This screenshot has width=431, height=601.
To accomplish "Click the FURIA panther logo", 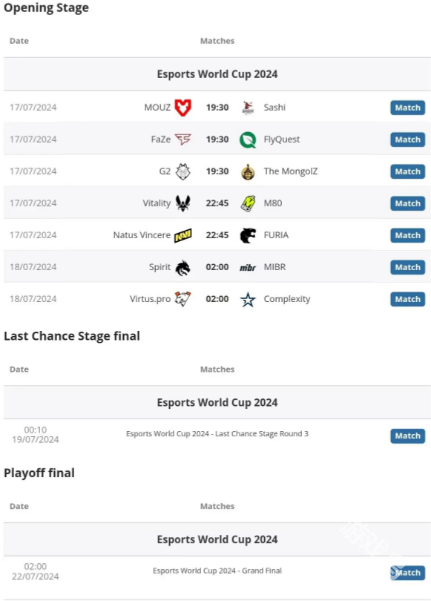I will [x=248, y=235].
